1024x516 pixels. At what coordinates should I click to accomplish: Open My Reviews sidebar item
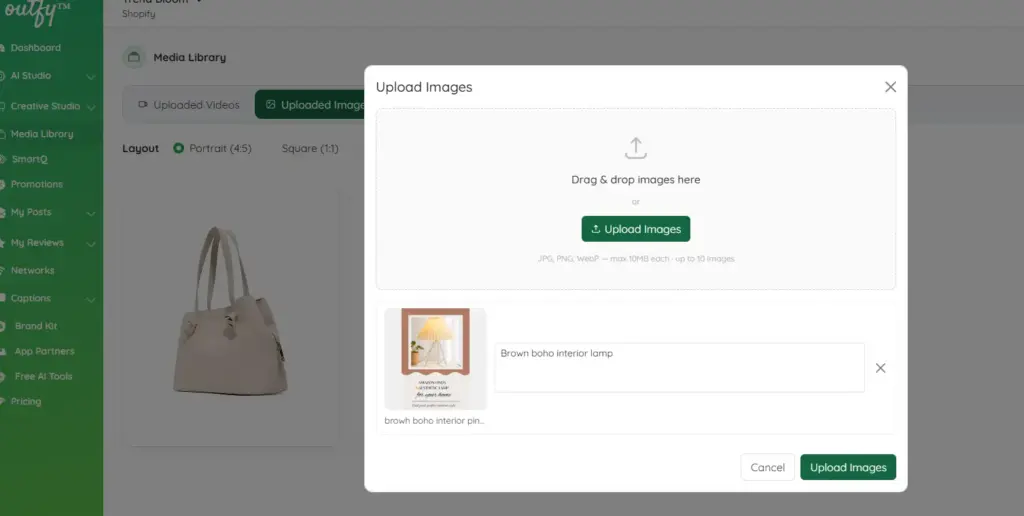pyautogui.click(x=37, y=243)
